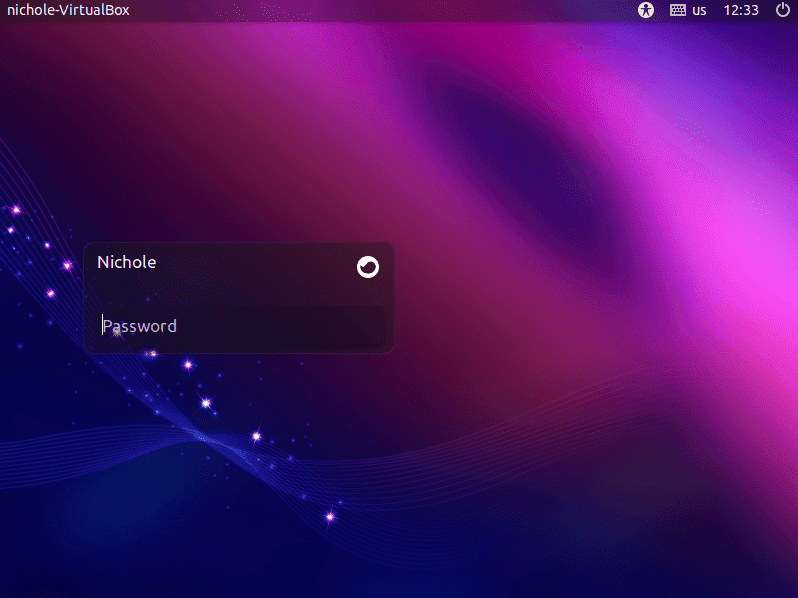The height and width of the screenshot is (598, 798).
Task: Open the accessibility menu icon
Action: (x=646, y=10)
